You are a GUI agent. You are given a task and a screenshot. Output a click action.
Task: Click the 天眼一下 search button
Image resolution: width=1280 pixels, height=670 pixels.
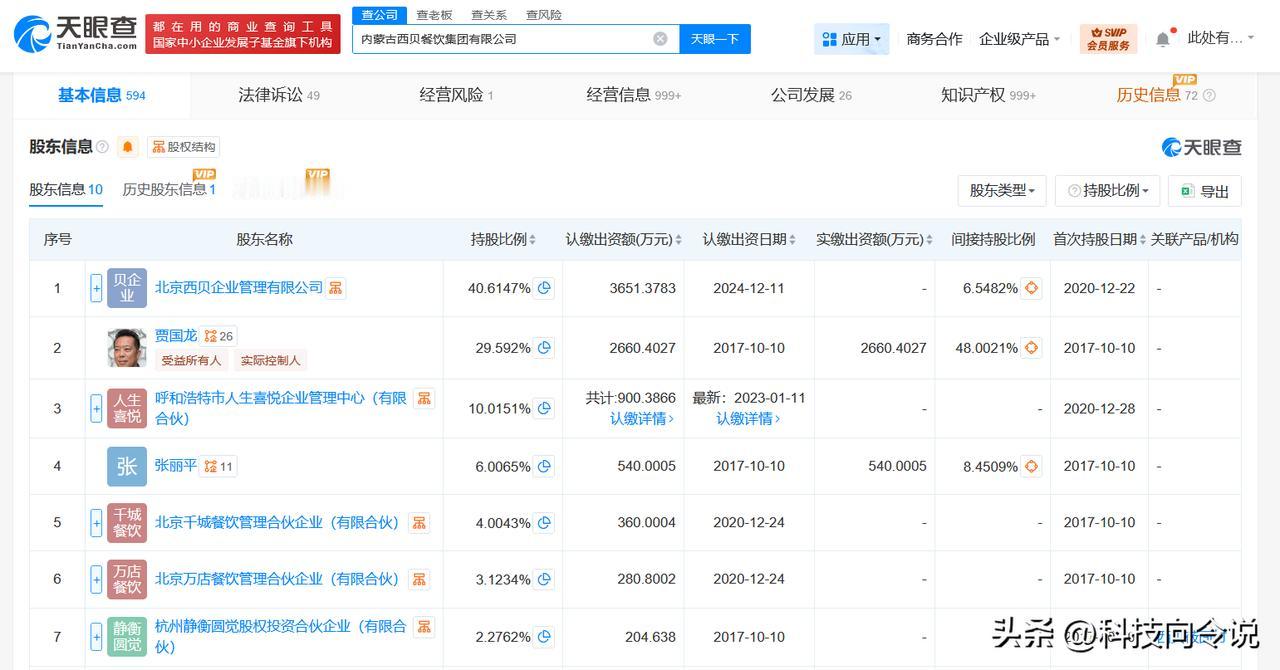(715, 39)
